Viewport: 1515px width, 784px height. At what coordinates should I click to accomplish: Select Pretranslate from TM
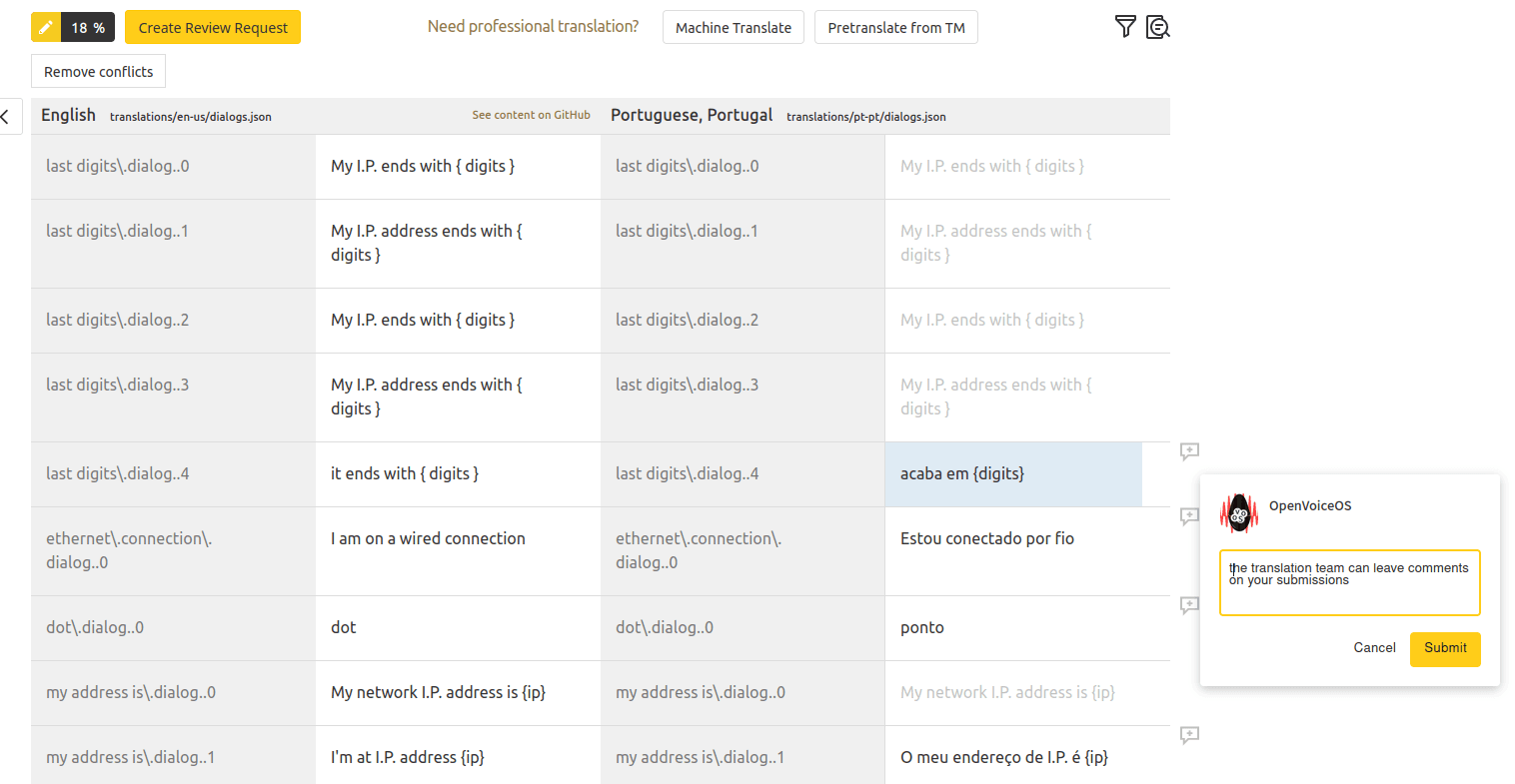coord(895,28)
